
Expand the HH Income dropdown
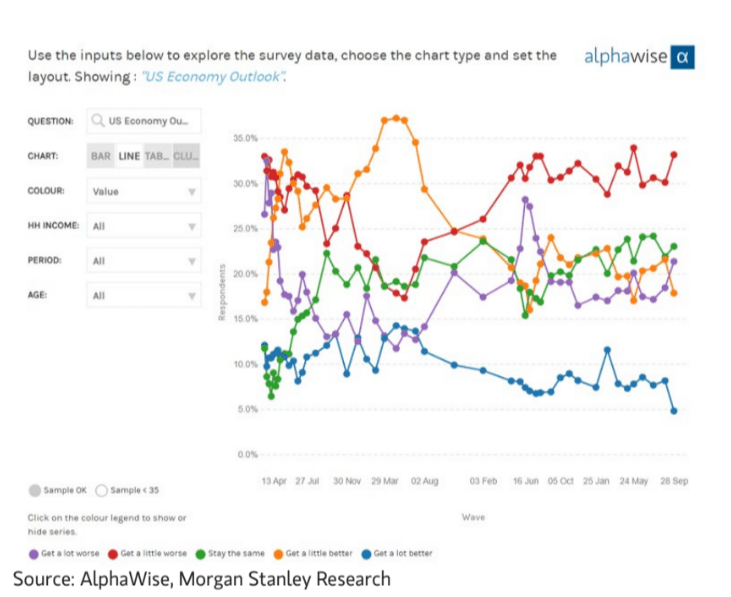tap(144, 226)
